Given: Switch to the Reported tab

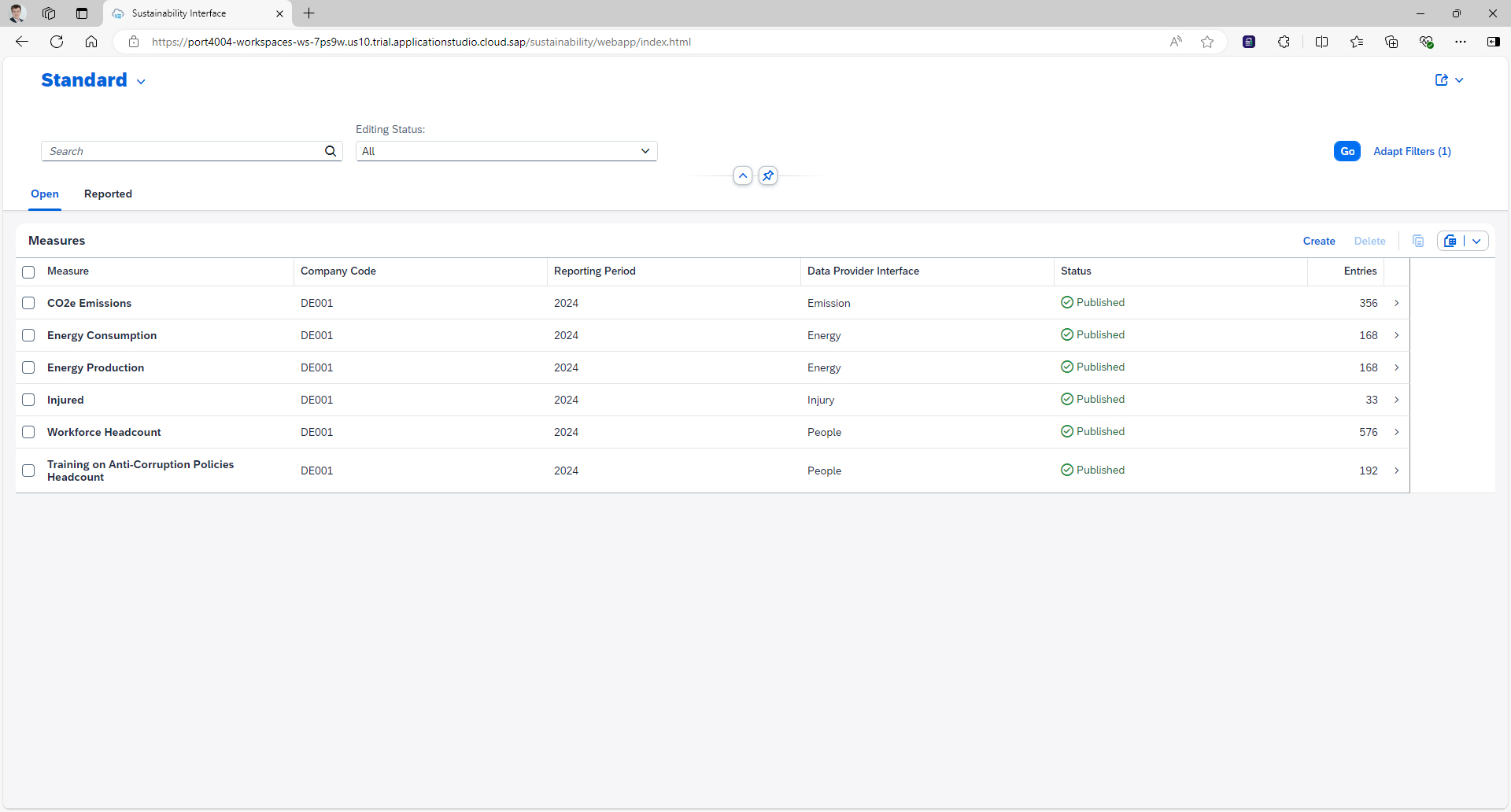Looking at the screenshot, I should tap(108, 194).
